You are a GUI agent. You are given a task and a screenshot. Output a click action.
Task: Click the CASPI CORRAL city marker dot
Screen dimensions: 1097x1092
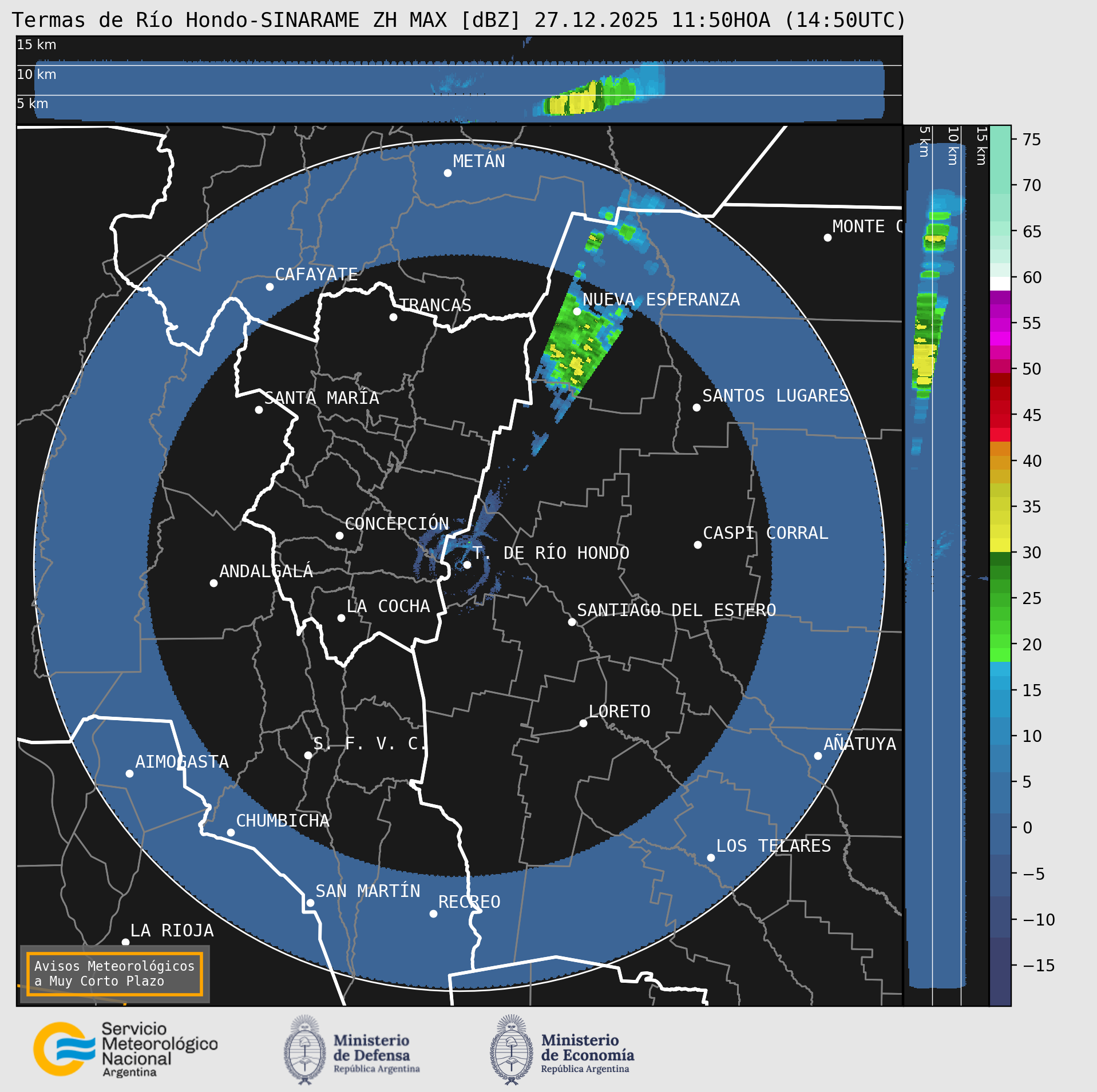tap(698, 545)
